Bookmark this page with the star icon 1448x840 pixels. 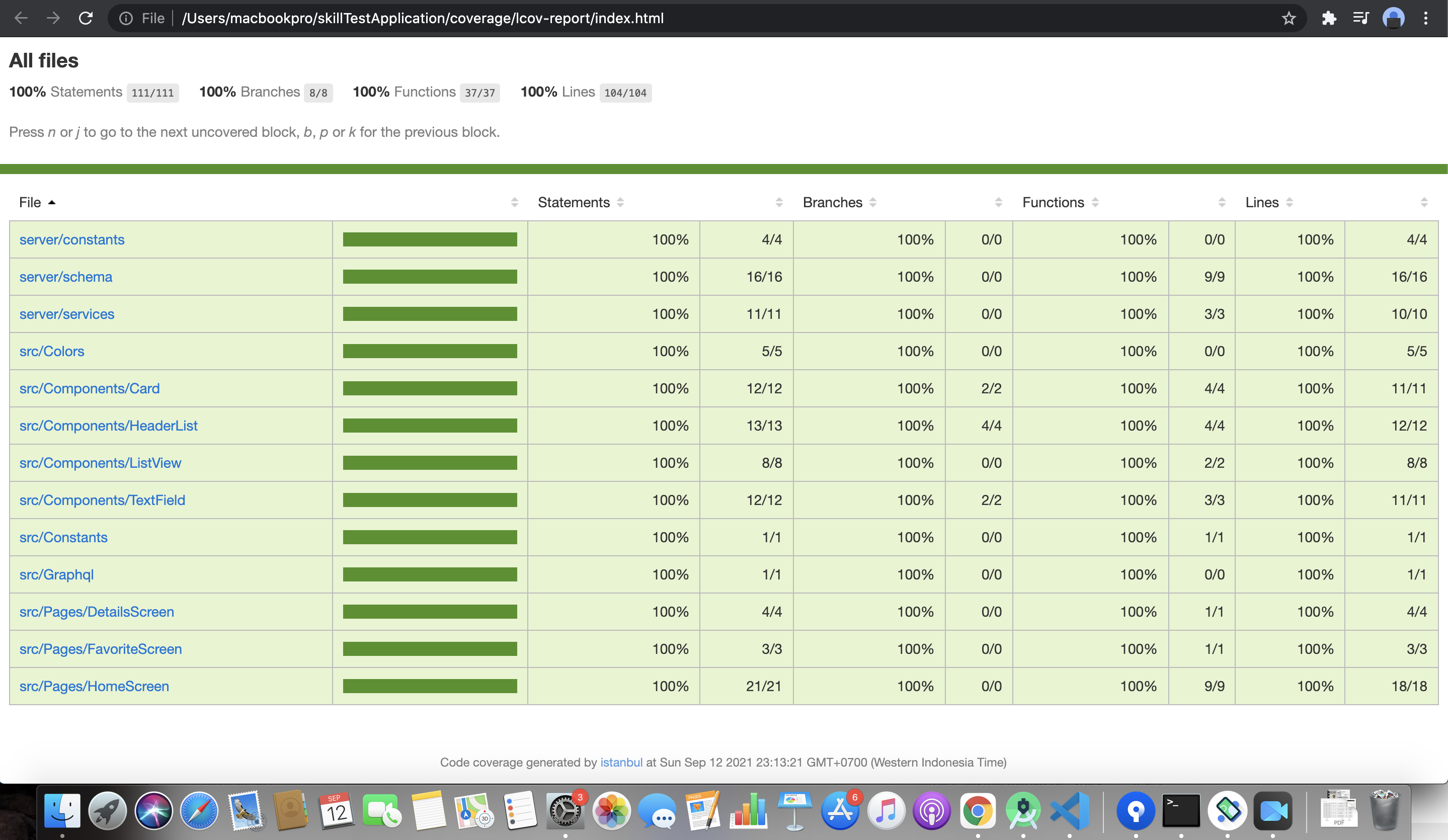tap(1289, 19)
